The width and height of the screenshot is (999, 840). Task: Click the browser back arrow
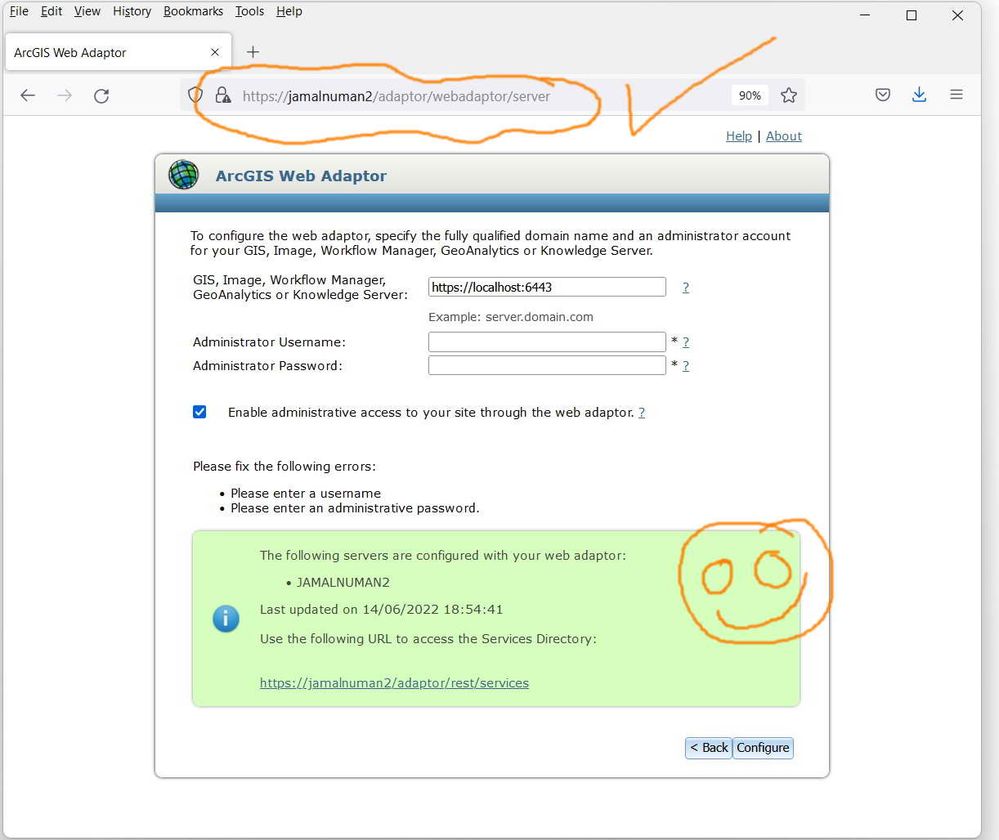pyautogui.click(x=27, y=96)
